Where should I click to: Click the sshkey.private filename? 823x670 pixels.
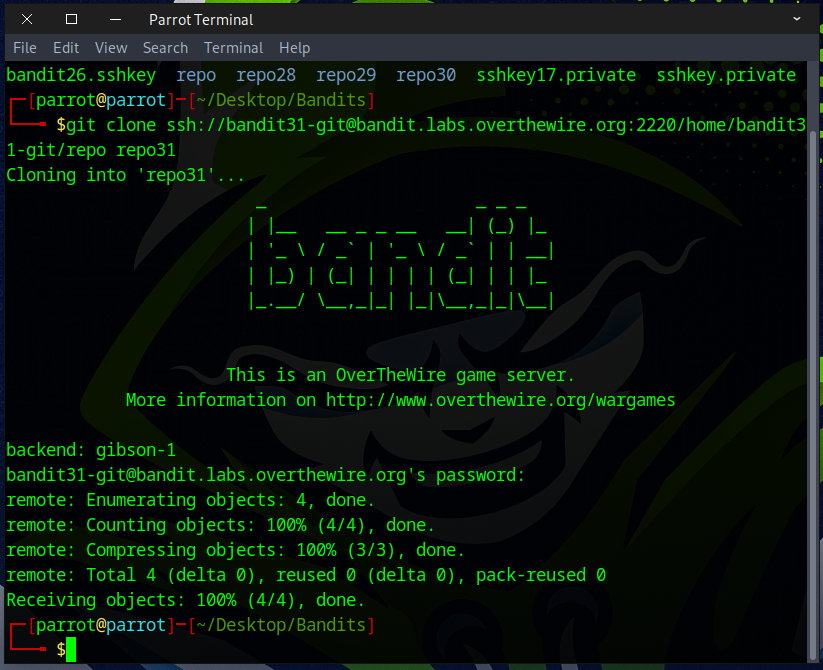point(726,75)
